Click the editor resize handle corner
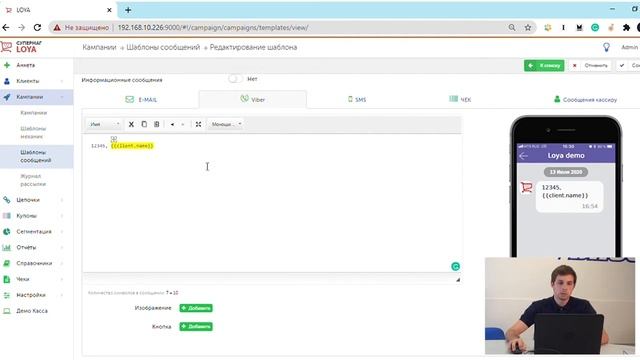The width and height of the screenshot is (640, 360). click(458, 280)
